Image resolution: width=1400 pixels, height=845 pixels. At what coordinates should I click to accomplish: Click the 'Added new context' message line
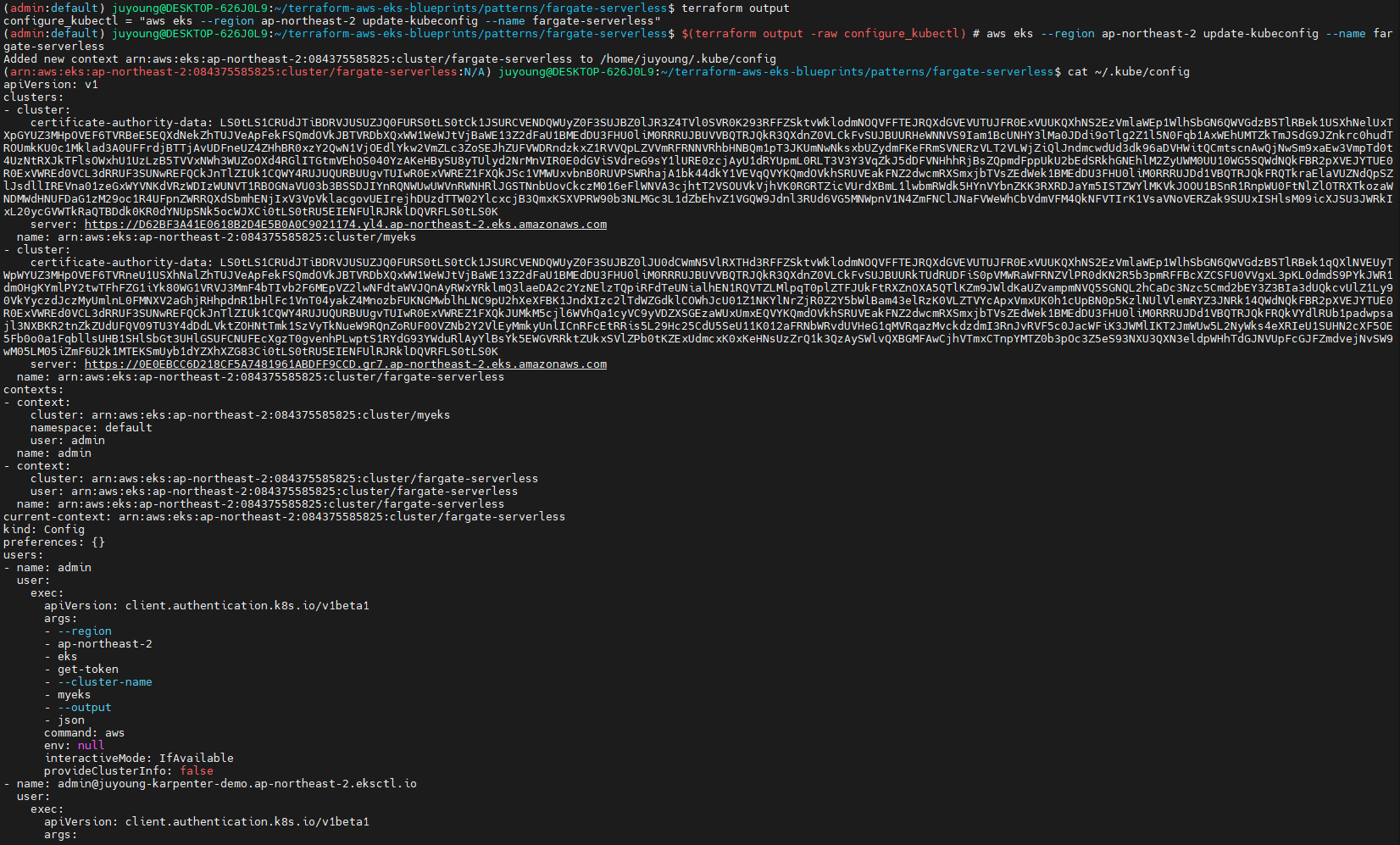(390, 59)
